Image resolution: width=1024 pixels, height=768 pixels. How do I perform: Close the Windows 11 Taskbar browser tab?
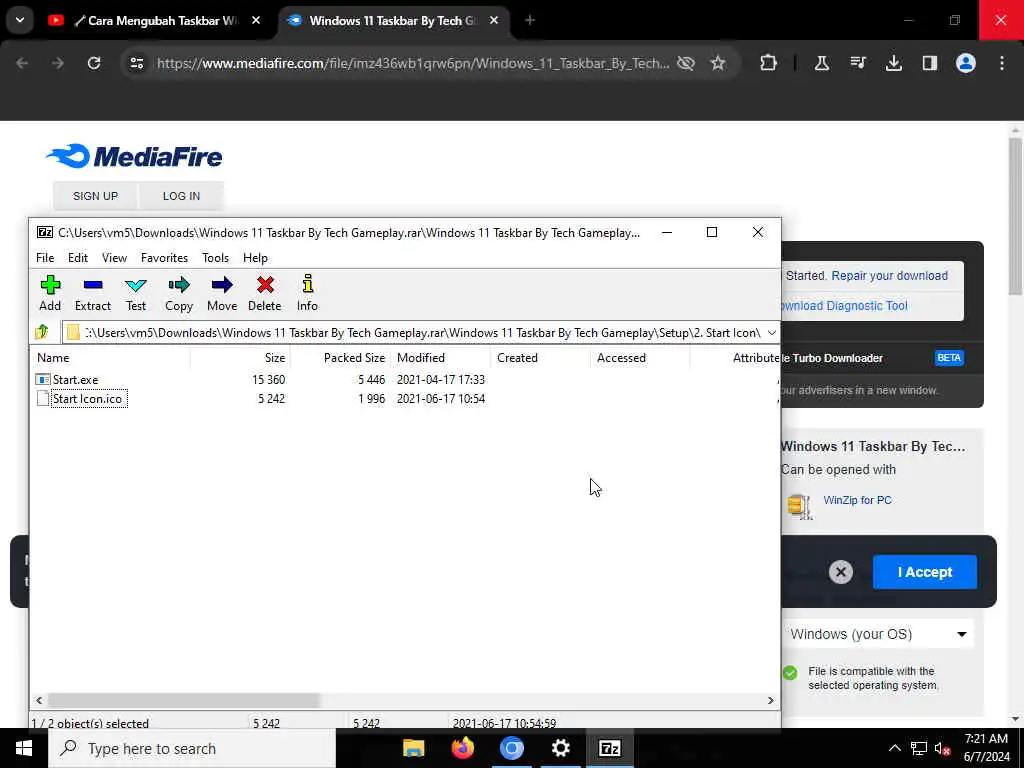494,21
